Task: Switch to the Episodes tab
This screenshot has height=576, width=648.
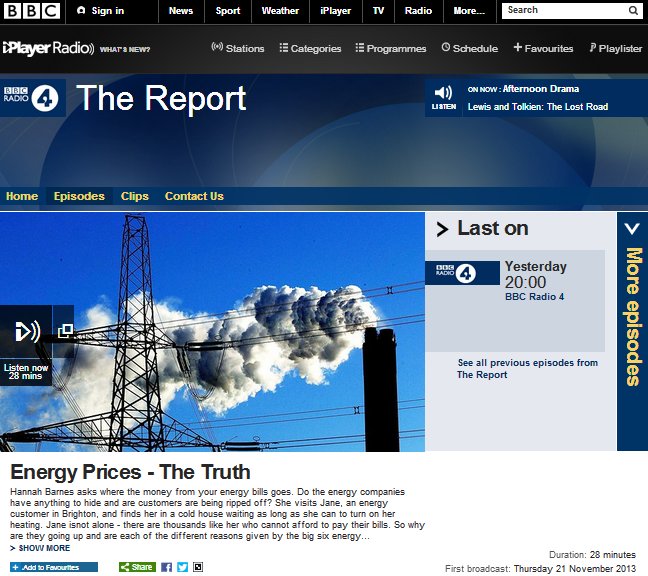Action: pos(79,196)
